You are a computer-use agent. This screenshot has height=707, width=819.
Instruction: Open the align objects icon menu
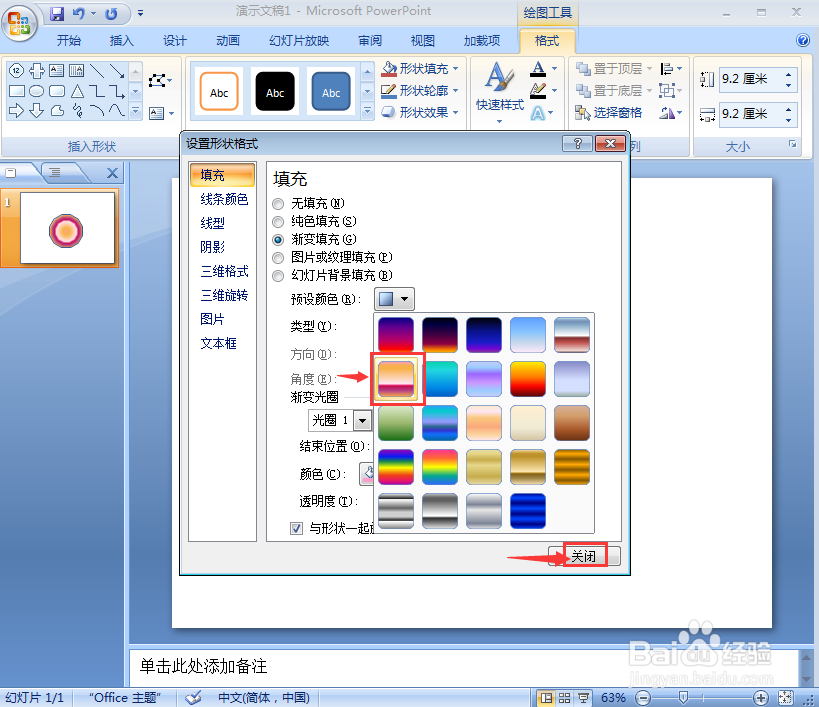671,68
